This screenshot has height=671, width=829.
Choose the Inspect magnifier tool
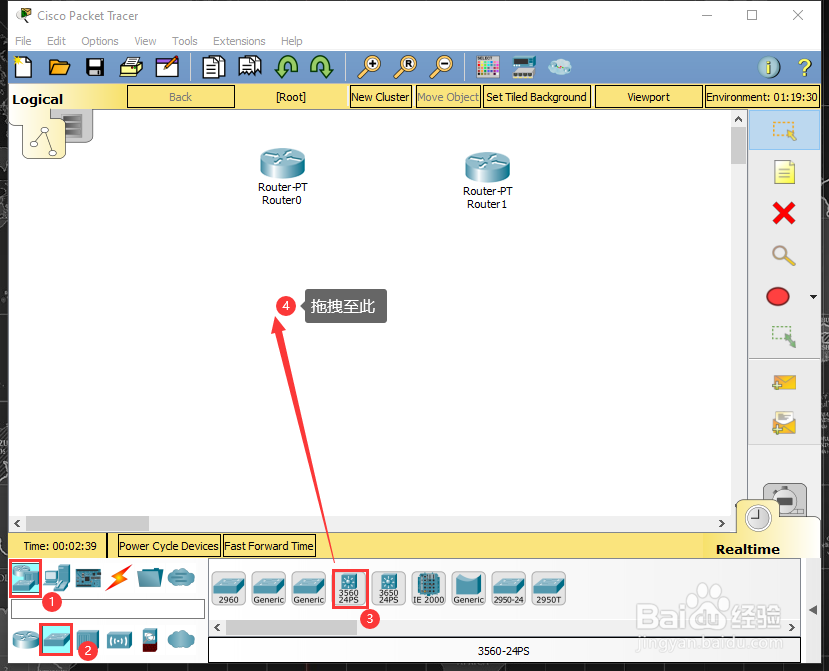click(784, 255)
